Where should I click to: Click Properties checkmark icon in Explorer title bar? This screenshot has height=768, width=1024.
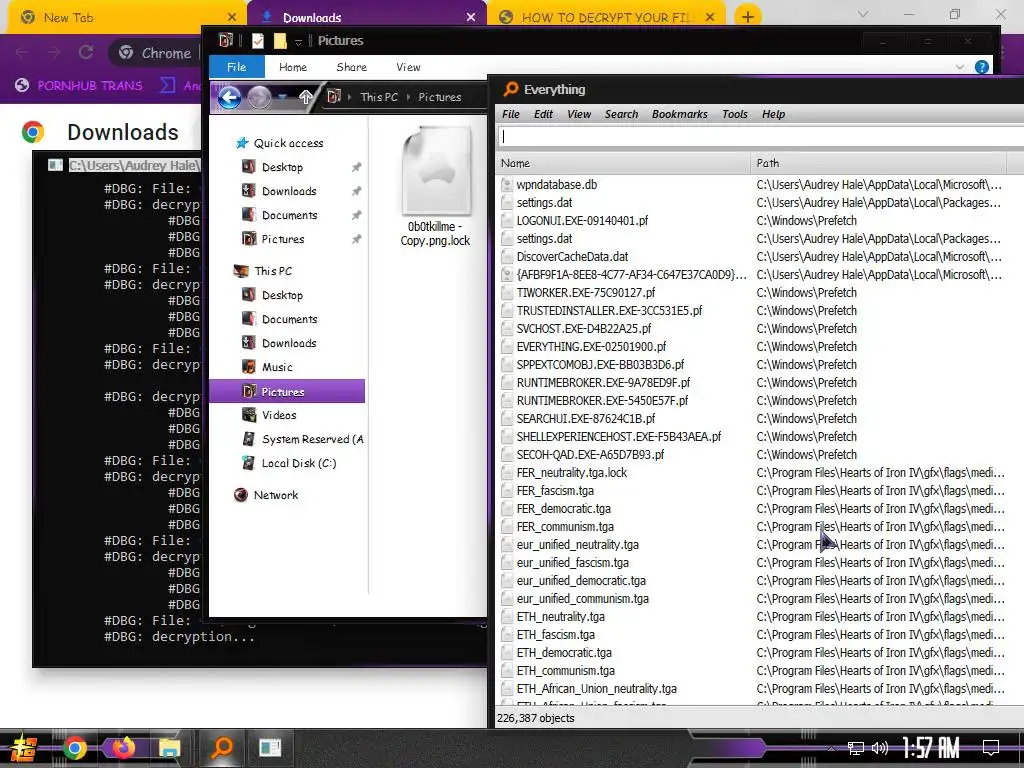pos(258,41)
